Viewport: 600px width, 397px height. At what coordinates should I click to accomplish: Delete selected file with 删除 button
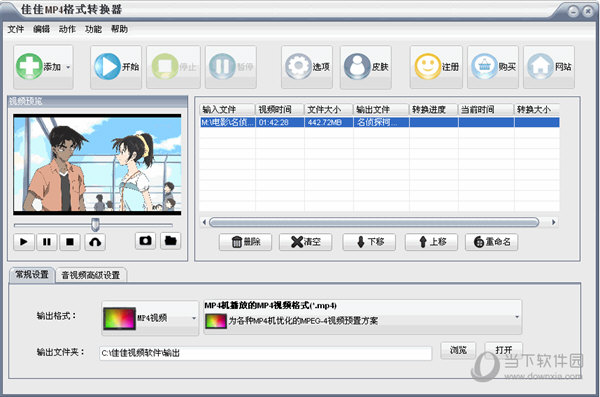[245, 242]
